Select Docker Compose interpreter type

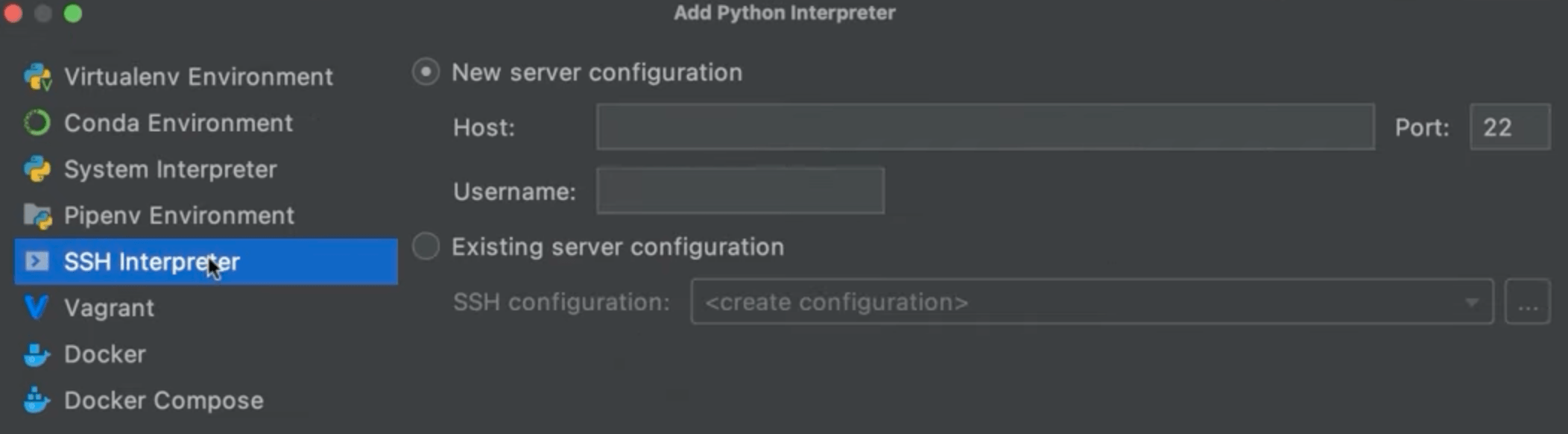tap(206, 400)
